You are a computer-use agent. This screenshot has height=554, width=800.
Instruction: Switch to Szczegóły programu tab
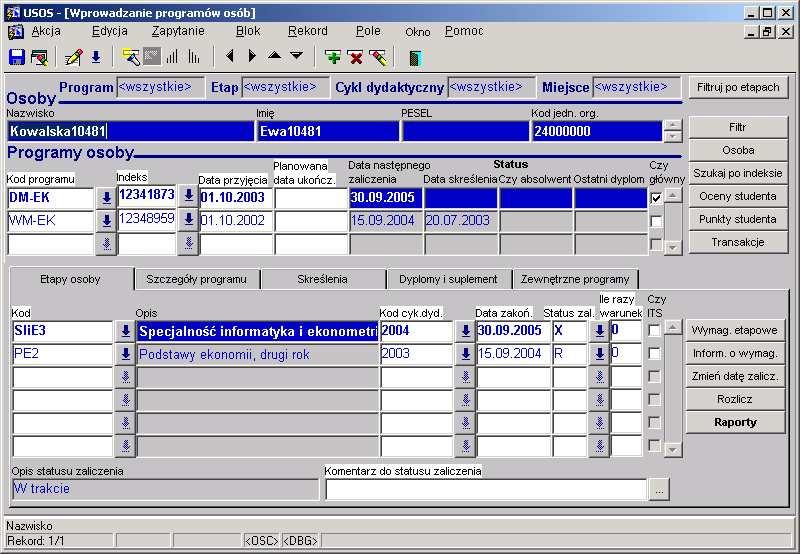click(196, 279)
